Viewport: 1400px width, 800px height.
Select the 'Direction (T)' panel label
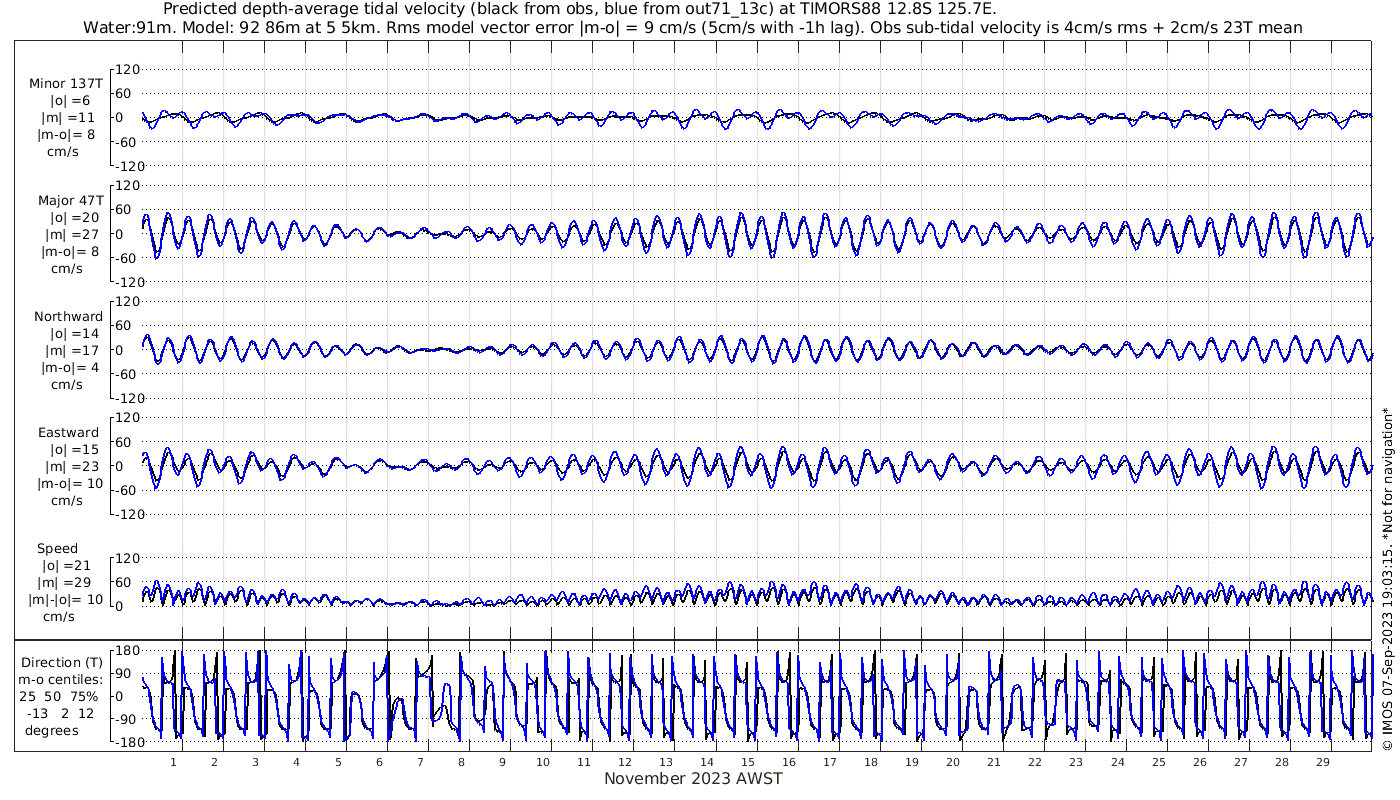tap(62, 662)
